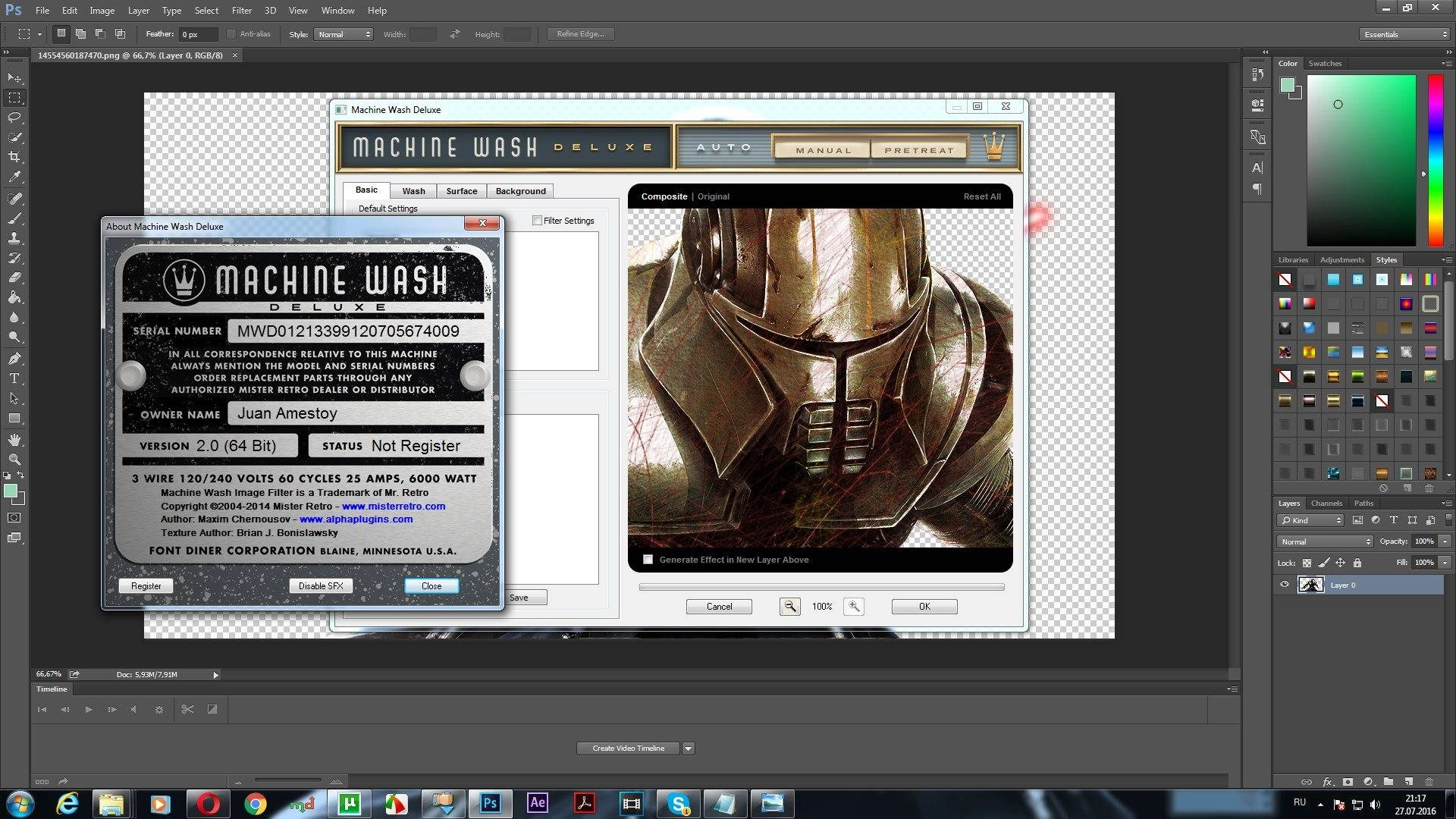Toggle lock all padlock icon
This screenshot has width=1456, height=819.
[x=1357, y=563]
